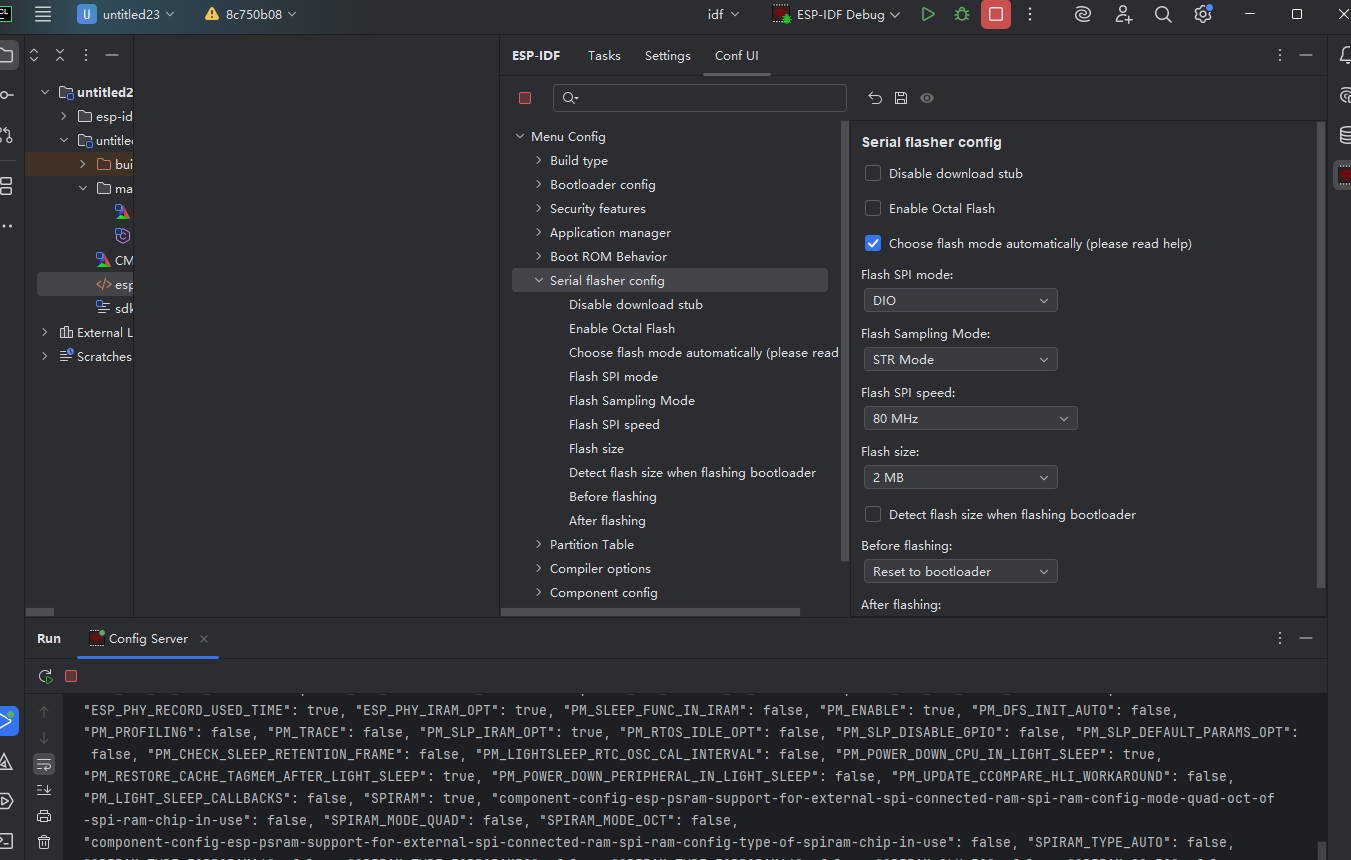Click the green Run button in toolbar
Screen dimensions: 1351x860
[x=928, y=14]
